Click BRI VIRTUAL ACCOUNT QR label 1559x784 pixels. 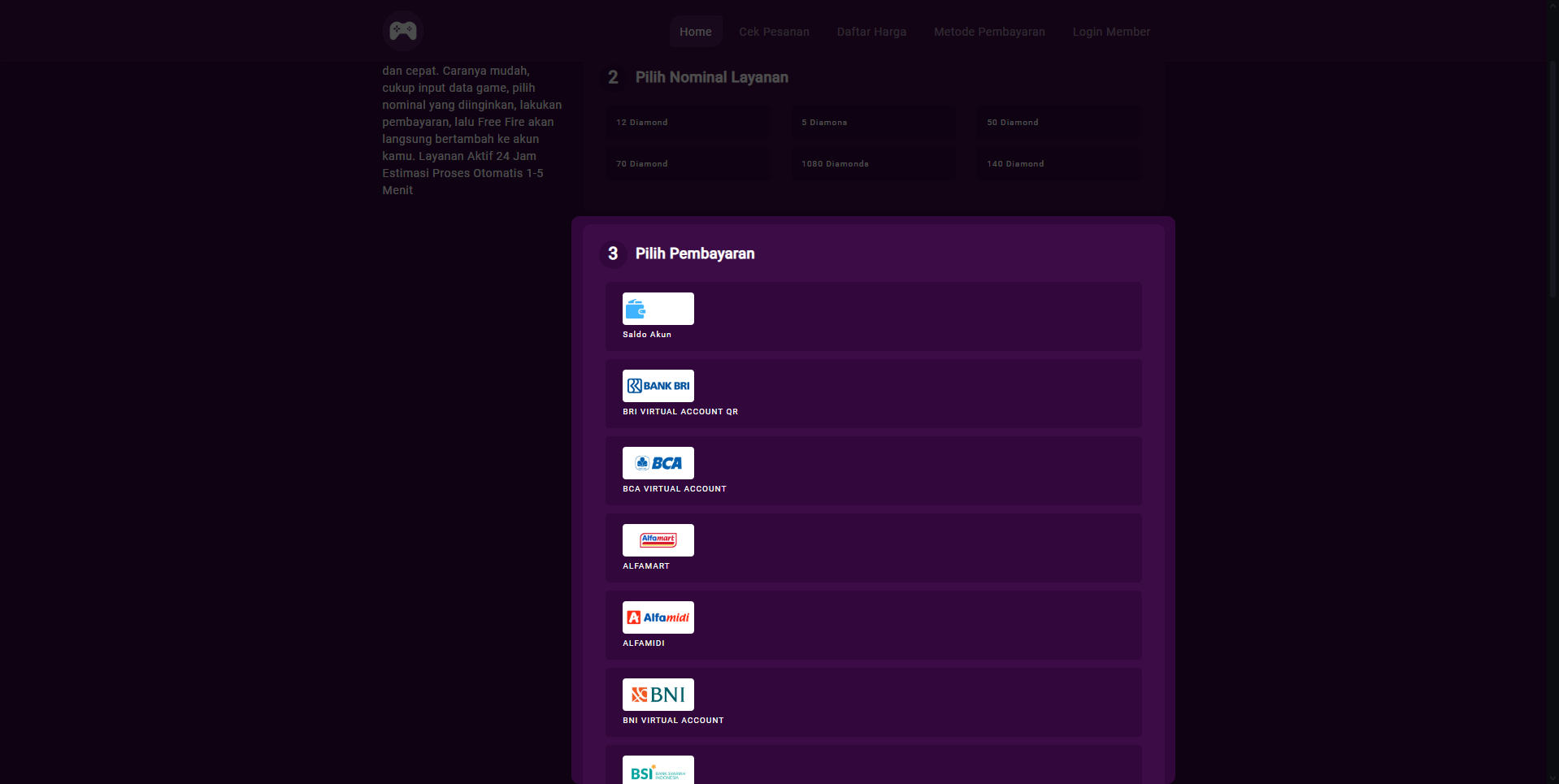pos(680,412)
